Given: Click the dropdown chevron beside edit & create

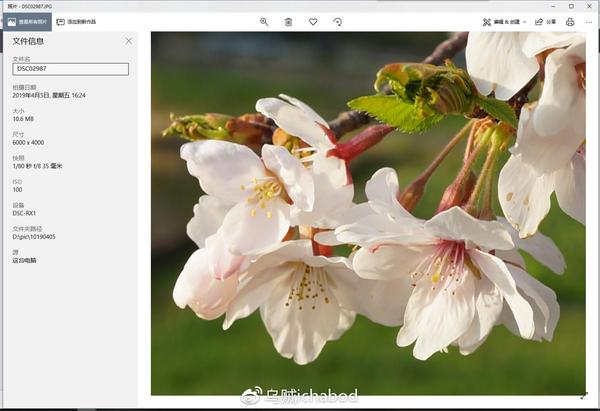Looking at the screenshot, I should point(524,22).
